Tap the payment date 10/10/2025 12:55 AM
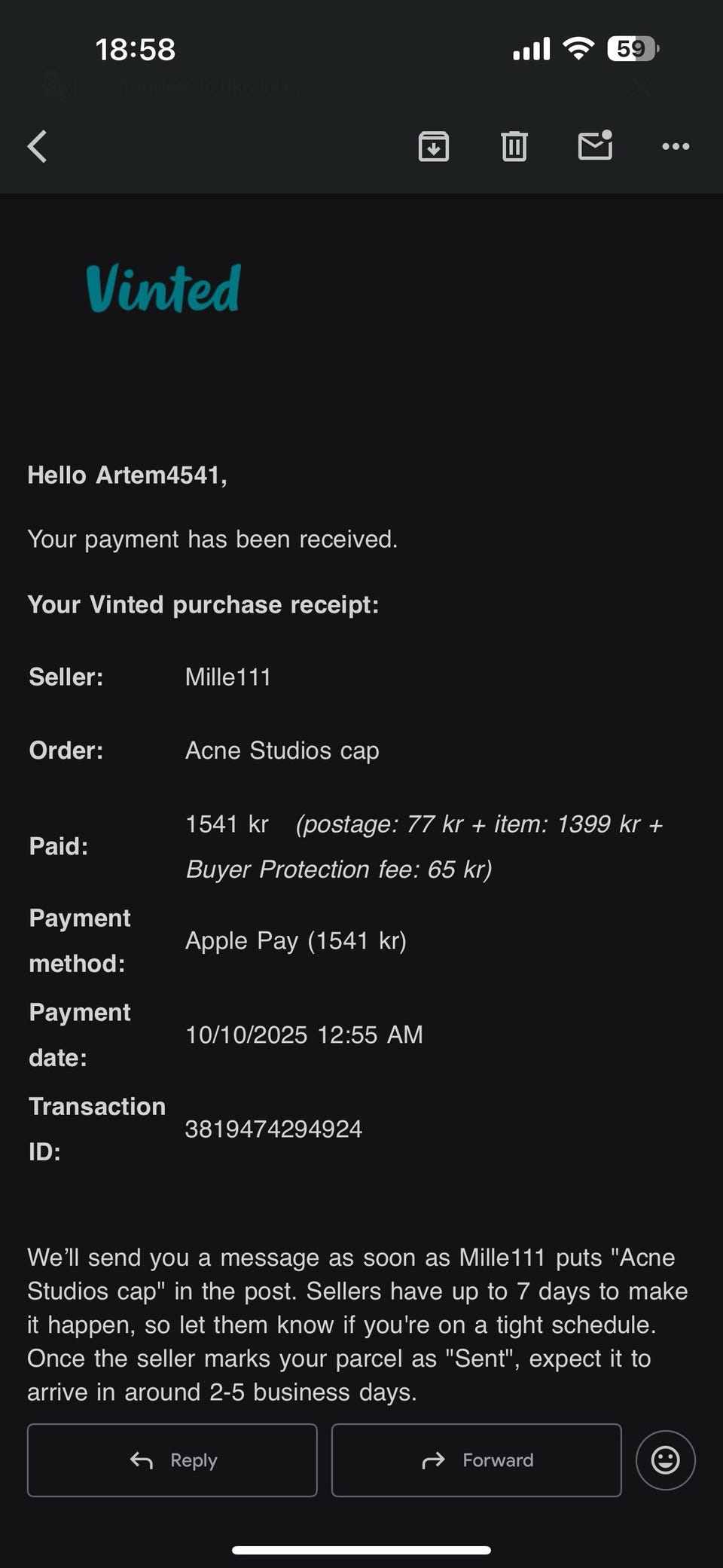The height and width of the screenshot is (1568, 723). 304,1035
